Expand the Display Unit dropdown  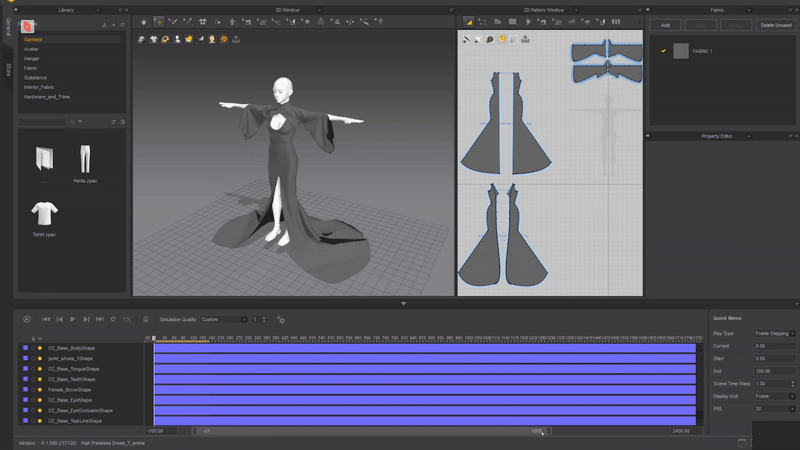click(776, 396)
